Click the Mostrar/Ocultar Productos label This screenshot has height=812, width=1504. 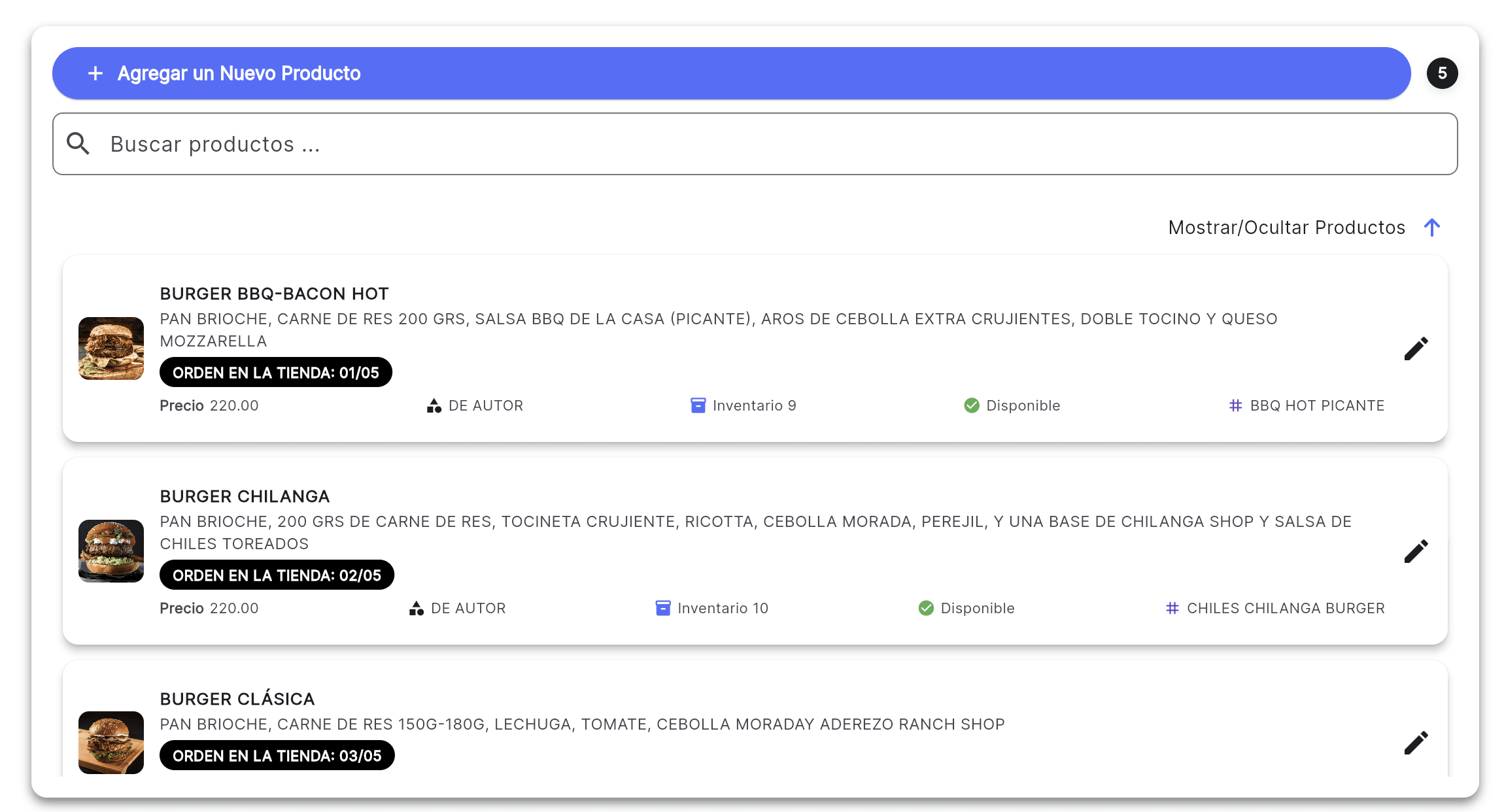[1286, 228]
